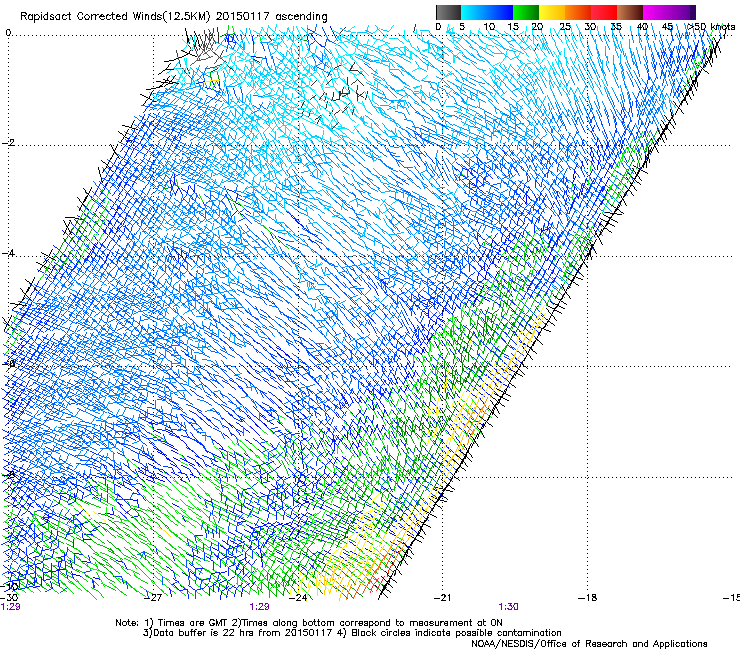Click latitude axis label '0'
Image resolution: width=740 pixels, height=650 pixels.
[x=8, y=33]
